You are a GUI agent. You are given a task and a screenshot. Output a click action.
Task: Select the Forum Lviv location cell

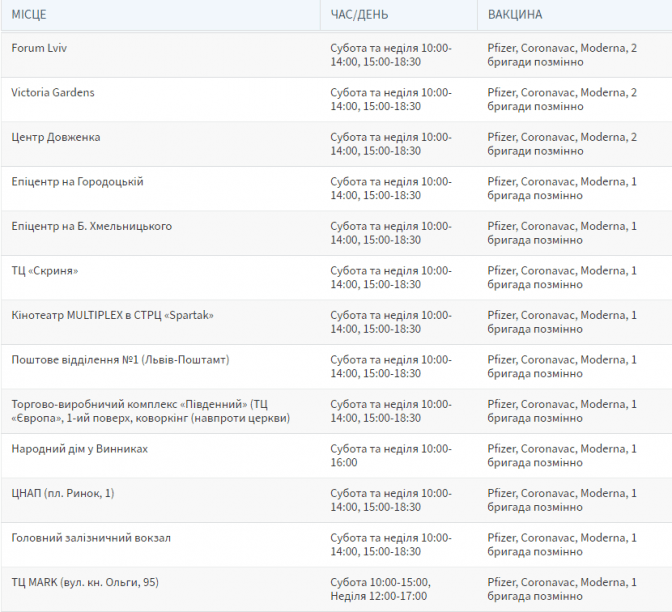point(39,48)
